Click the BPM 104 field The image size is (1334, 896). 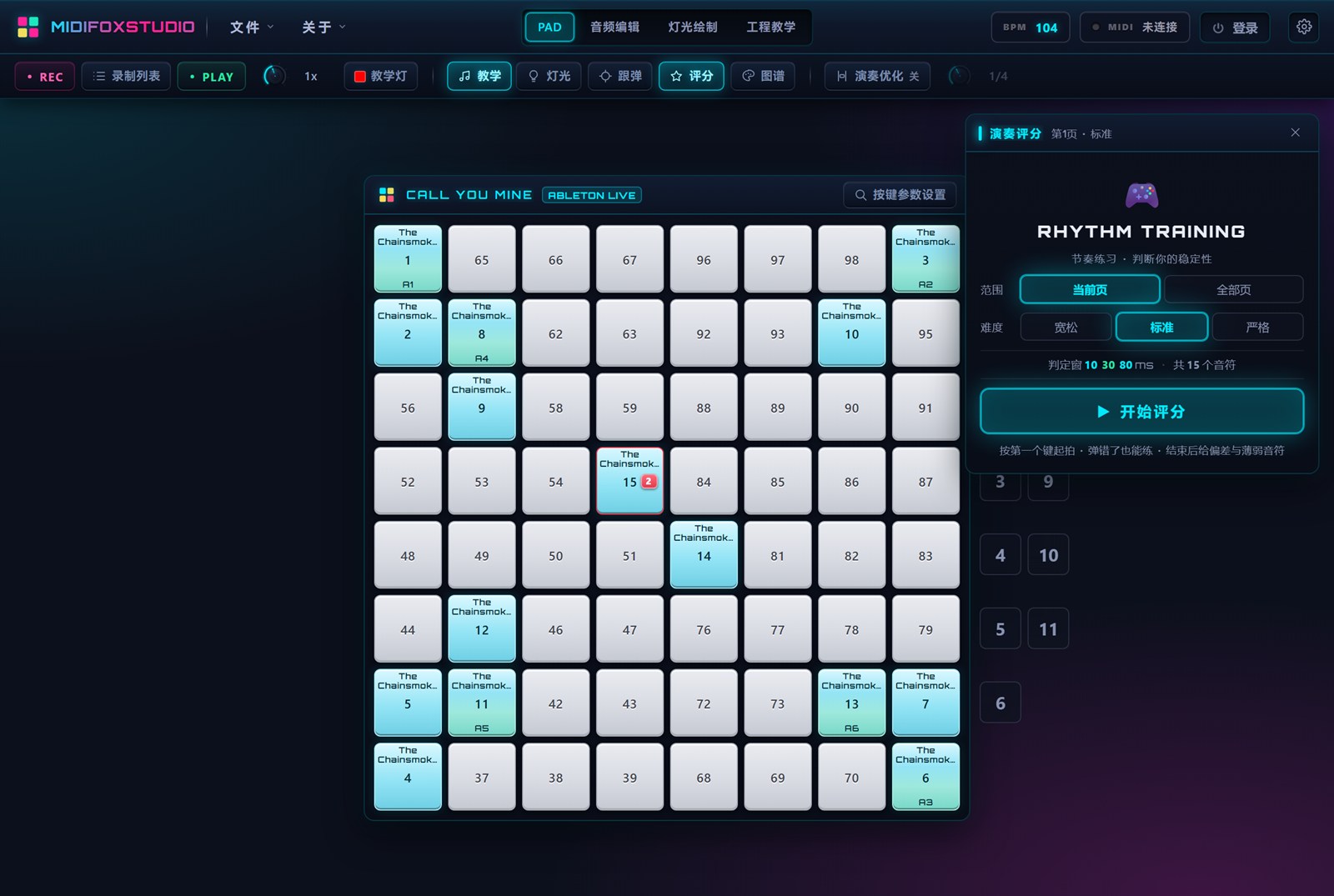tap(1030, 28)
